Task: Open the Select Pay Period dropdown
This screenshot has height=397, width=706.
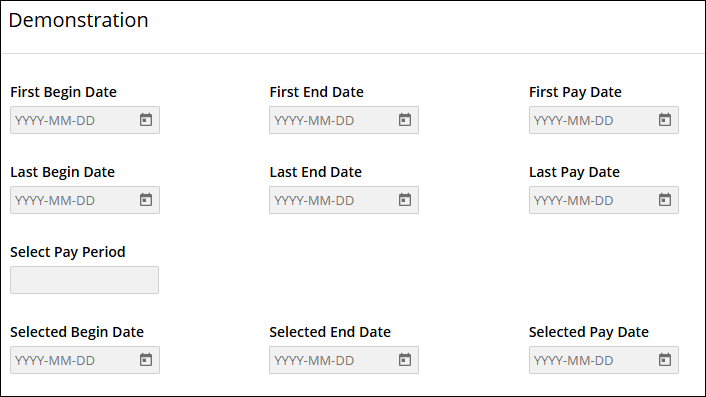Action: tap(85, 280)
